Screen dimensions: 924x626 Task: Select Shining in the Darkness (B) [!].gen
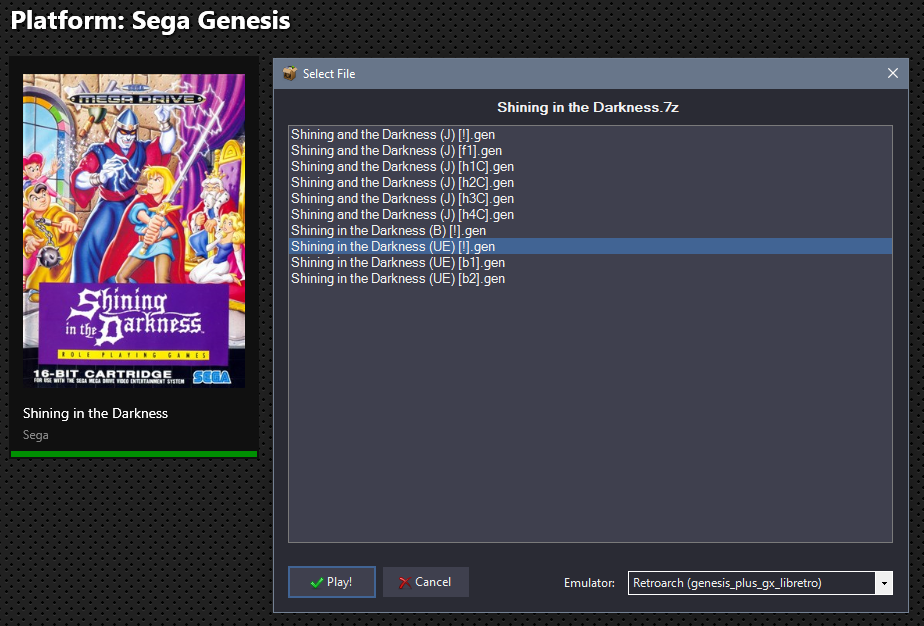590,230
